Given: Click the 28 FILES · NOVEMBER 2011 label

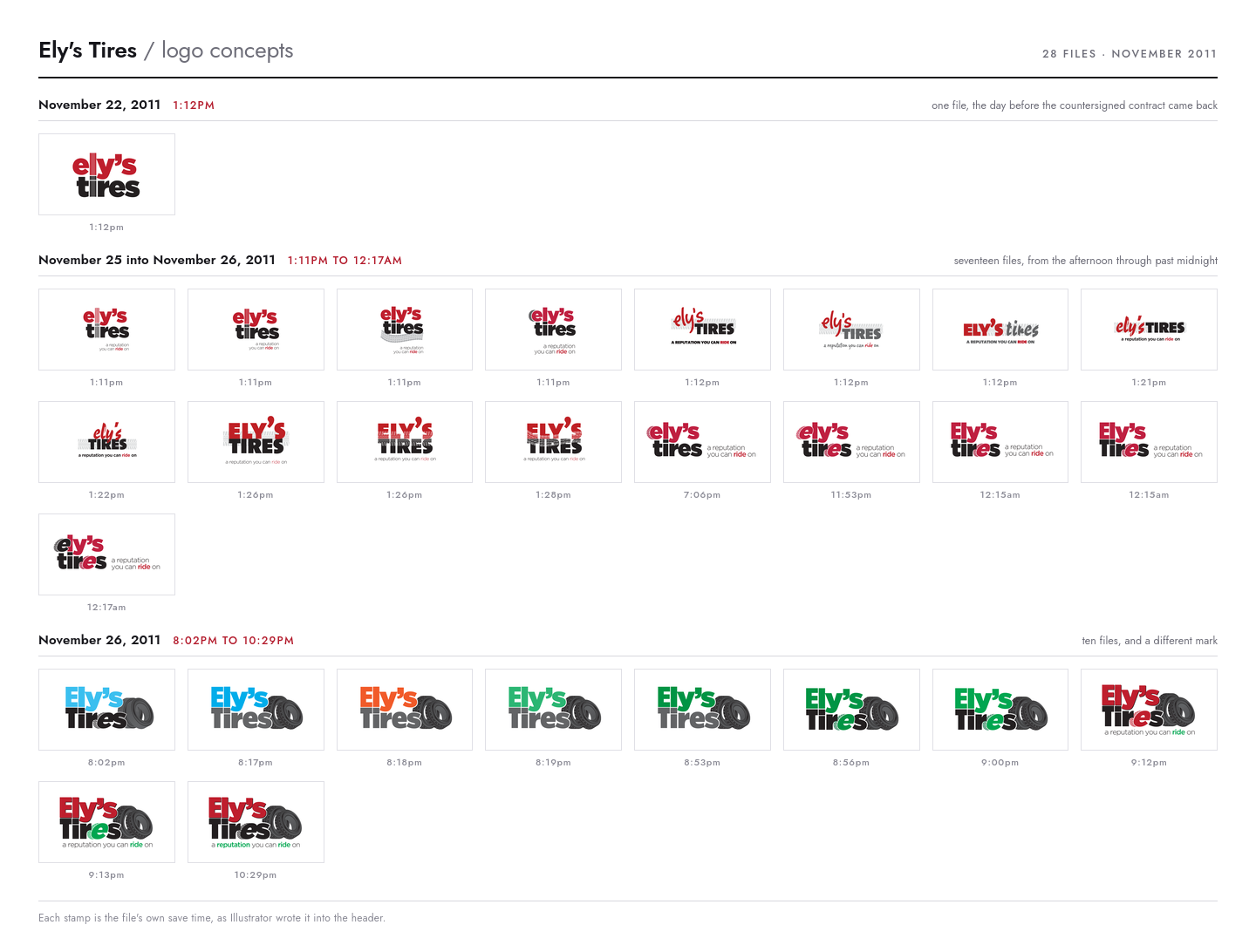Looking at the screenshot, I should pyautogui.click(x=1130, y=54).
